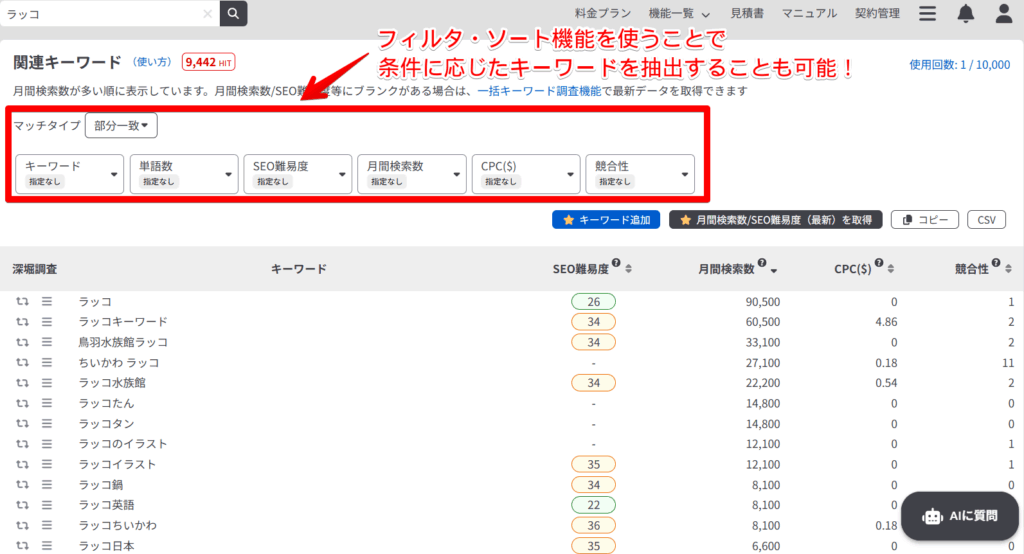Image resolution: width=1024 pixels, height=554 pixels.
Task: Expand the 単語数 filter dropdown
Action: click(x=183, y=173)
